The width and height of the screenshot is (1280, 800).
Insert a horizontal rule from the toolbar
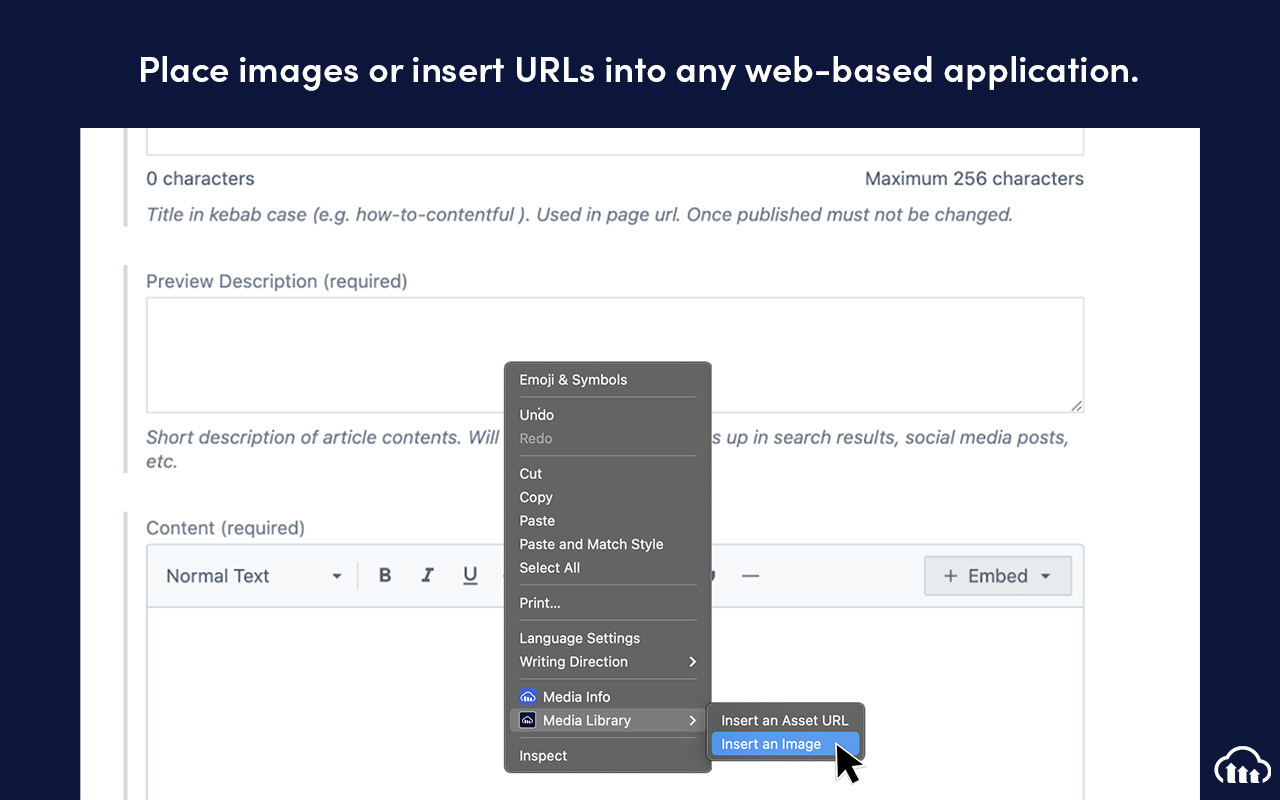click(x=751, y=575)
